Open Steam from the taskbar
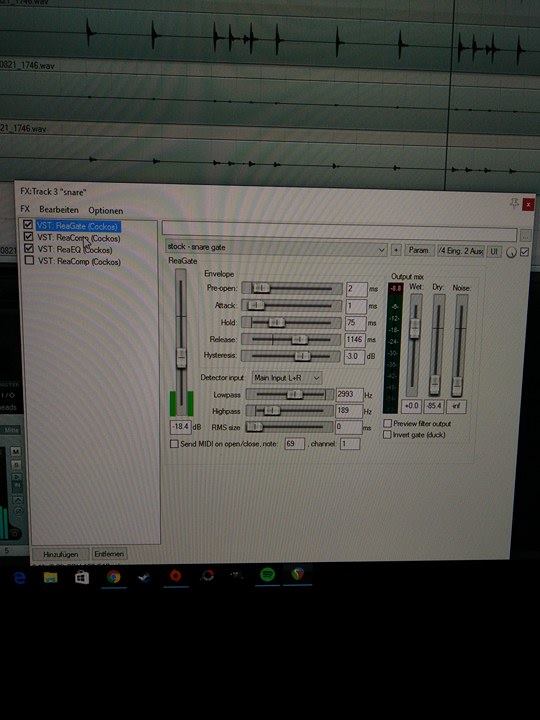 click(x=145, y=577)
